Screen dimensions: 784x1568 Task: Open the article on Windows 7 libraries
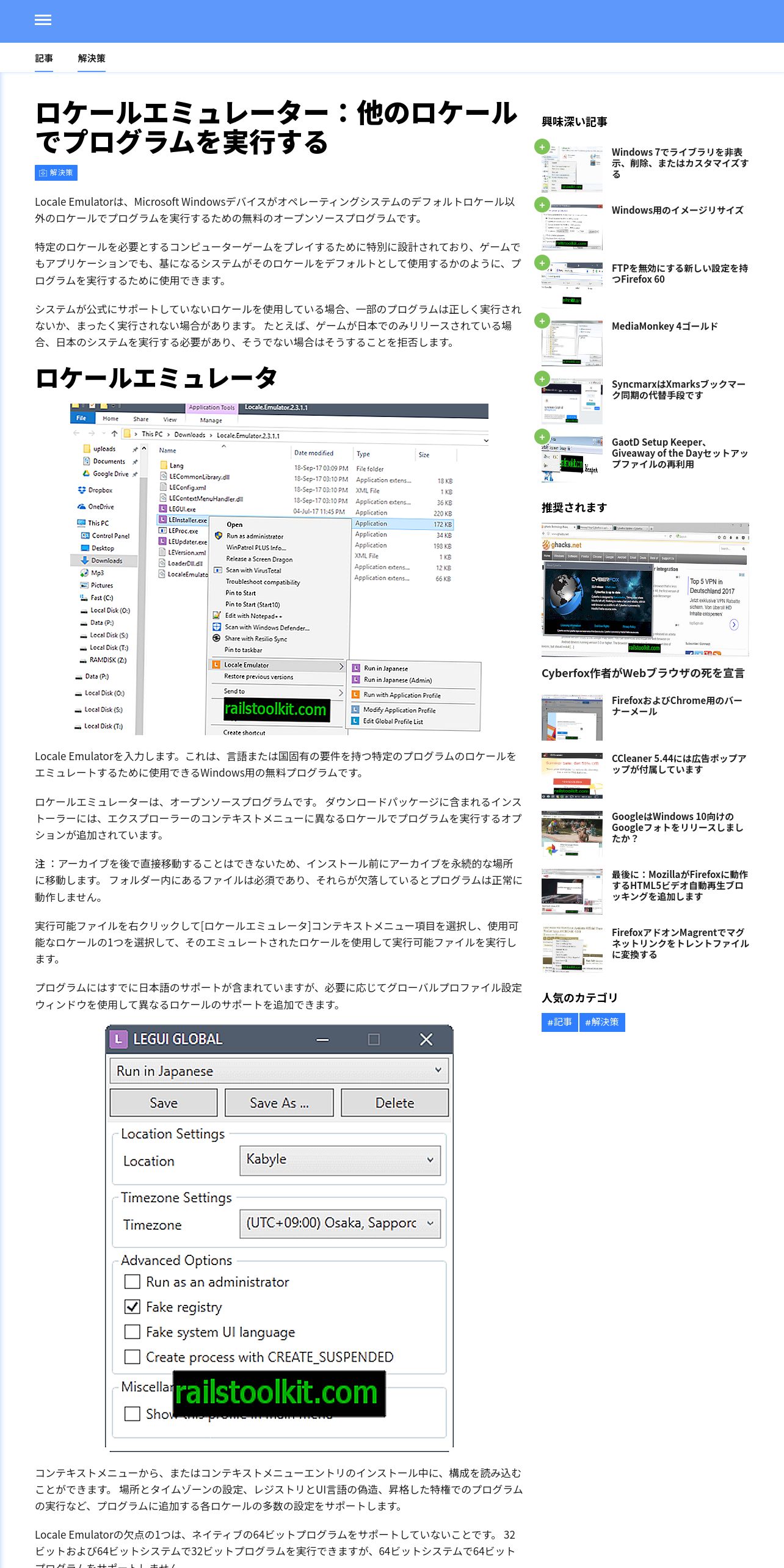coord(680,163)
